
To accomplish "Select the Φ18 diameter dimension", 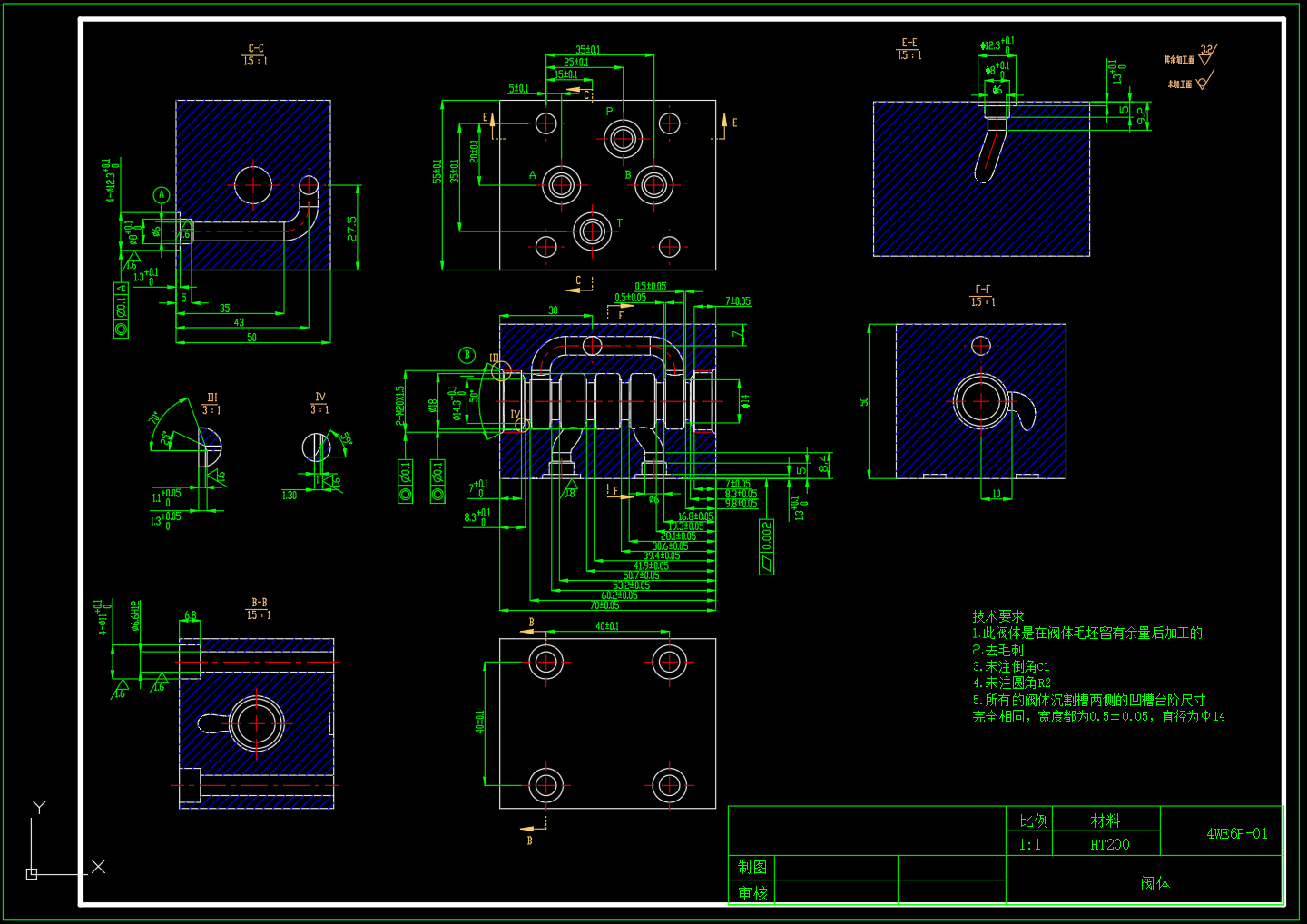I will coord(434,406).
